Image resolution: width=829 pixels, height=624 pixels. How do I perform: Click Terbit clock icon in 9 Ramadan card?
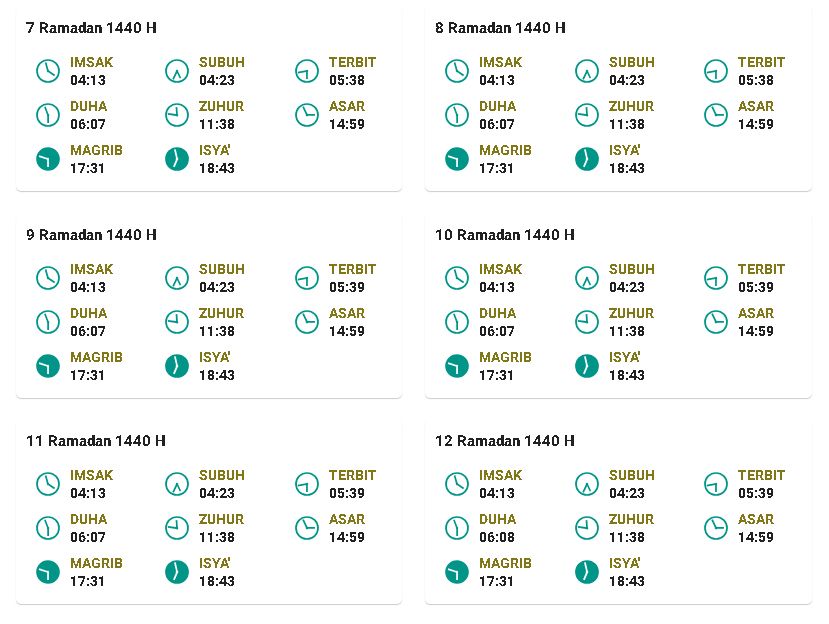coord(307,278)
